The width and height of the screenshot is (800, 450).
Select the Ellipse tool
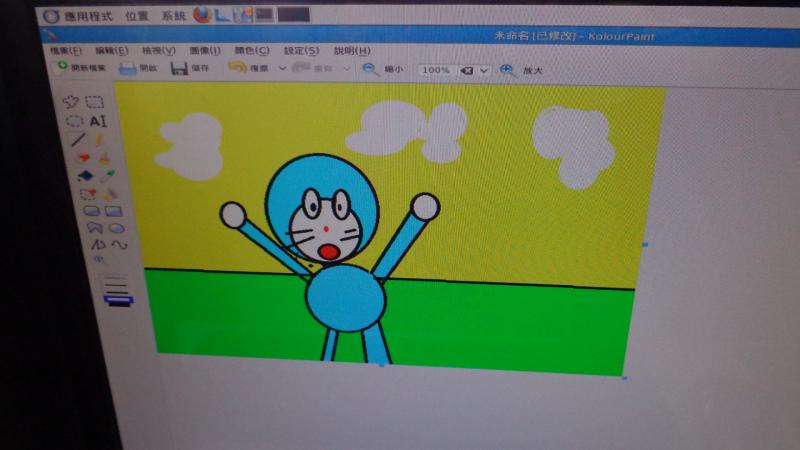tap(116, 228)
